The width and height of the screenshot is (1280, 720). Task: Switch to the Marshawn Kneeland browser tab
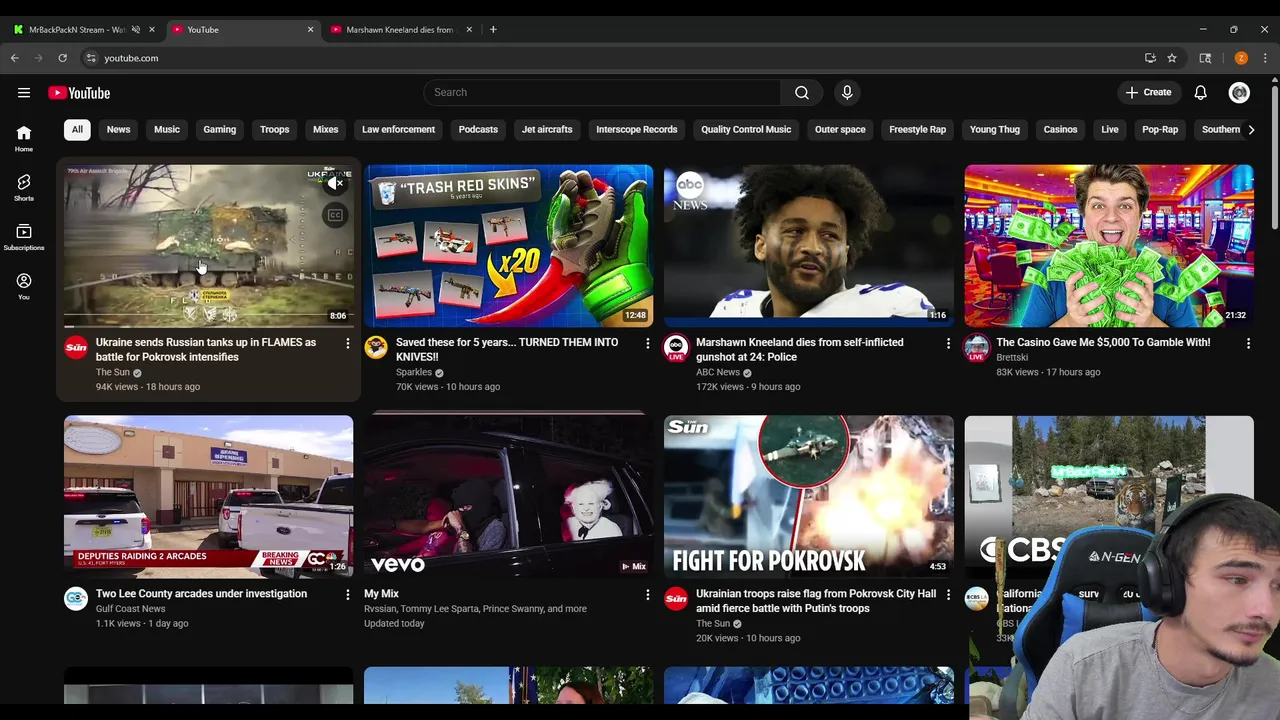tap(399, 29)
